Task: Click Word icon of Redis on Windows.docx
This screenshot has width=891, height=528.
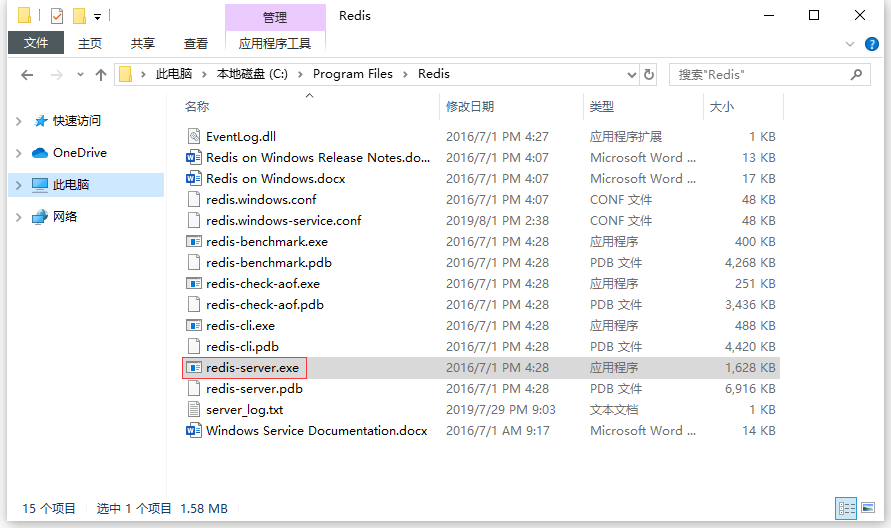Action: (194, 178)
